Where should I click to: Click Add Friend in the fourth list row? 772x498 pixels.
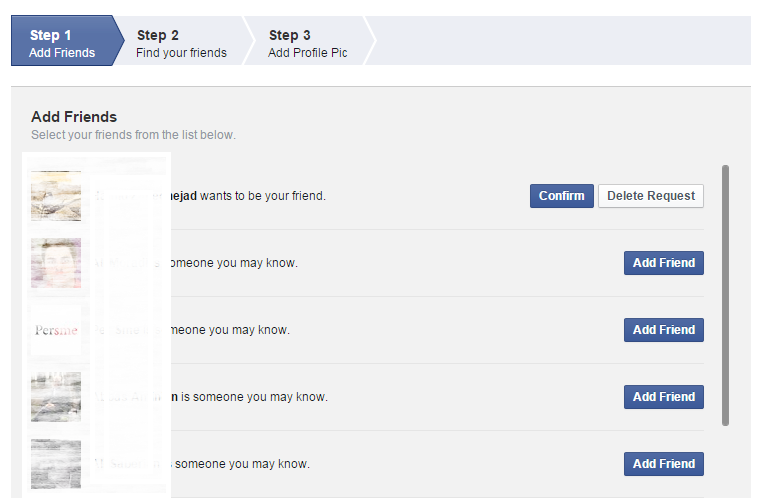click(663, 397)
